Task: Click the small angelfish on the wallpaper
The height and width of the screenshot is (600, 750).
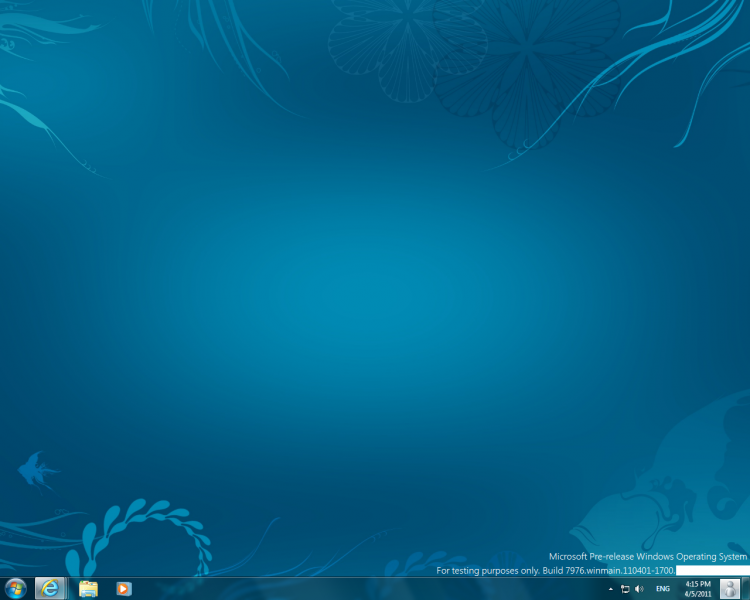Action: [x=38, y=471]
